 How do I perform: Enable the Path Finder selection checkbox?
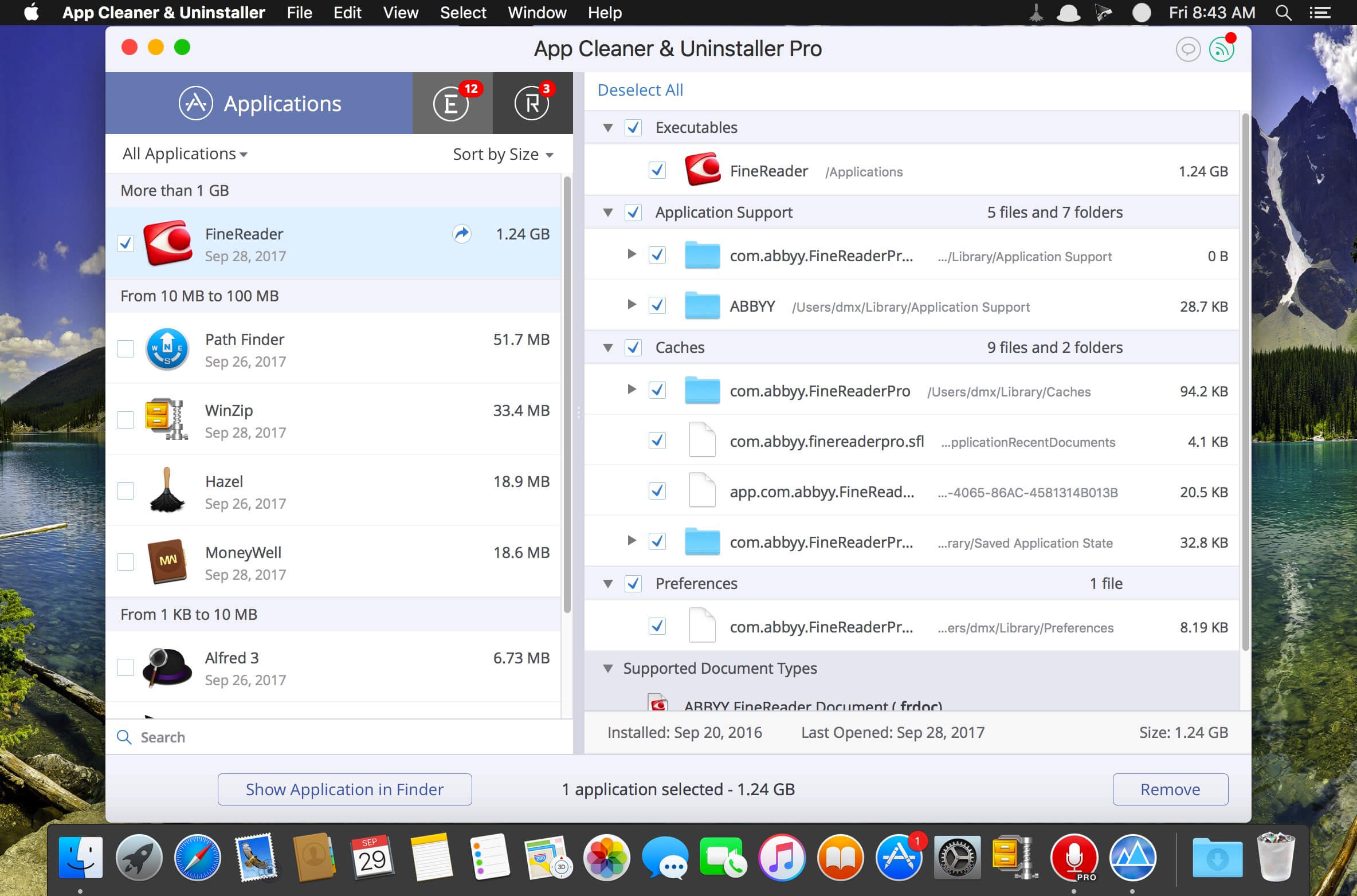125,348
